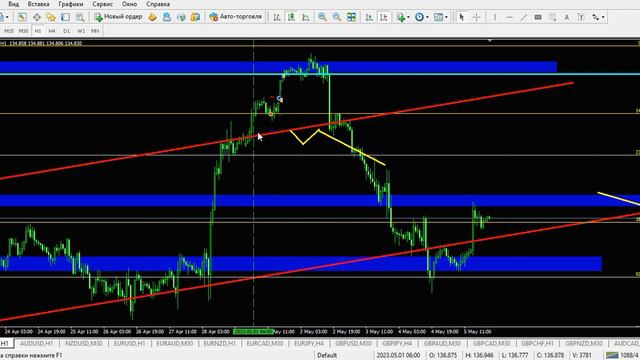This screenshot has width=640, height=360.
Task: Select the horizontal line tool
Action: [509, 17]
